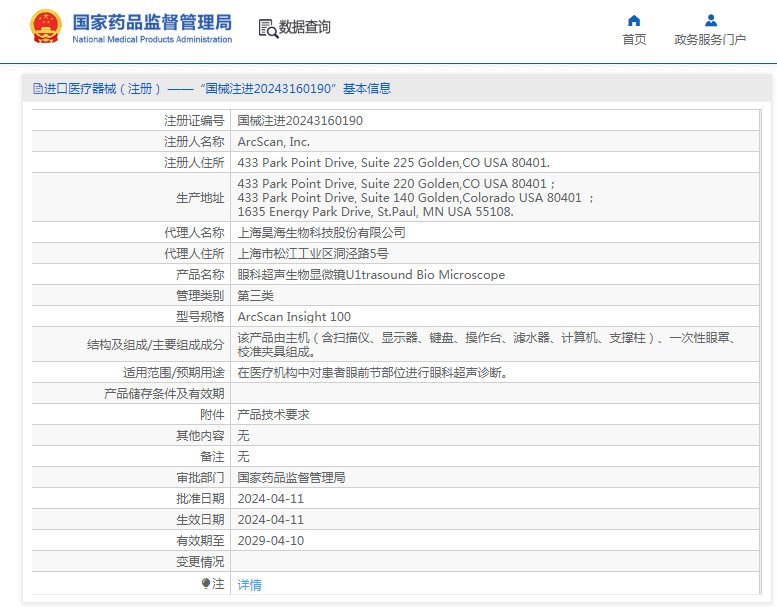
Task: Click the 型号规格 label
Action: pos(200,317)
